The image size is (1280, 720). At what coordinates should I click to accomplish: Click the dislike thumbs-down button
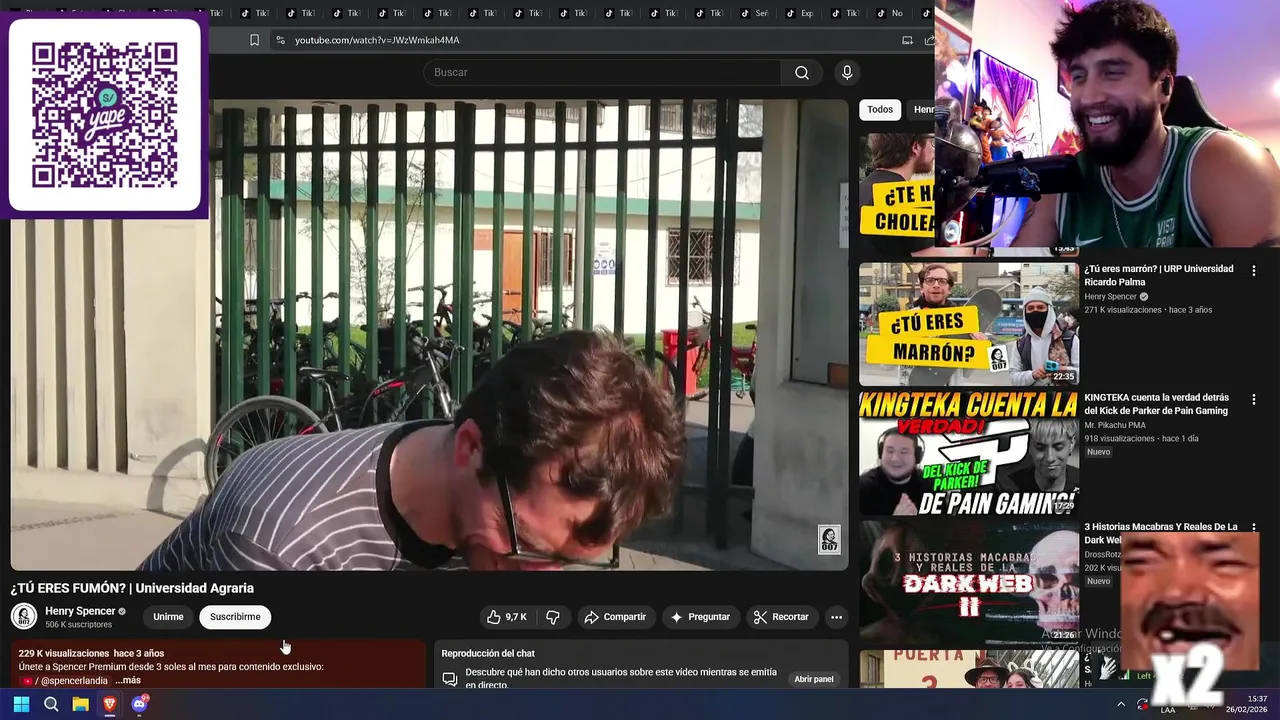pos(553,617)
